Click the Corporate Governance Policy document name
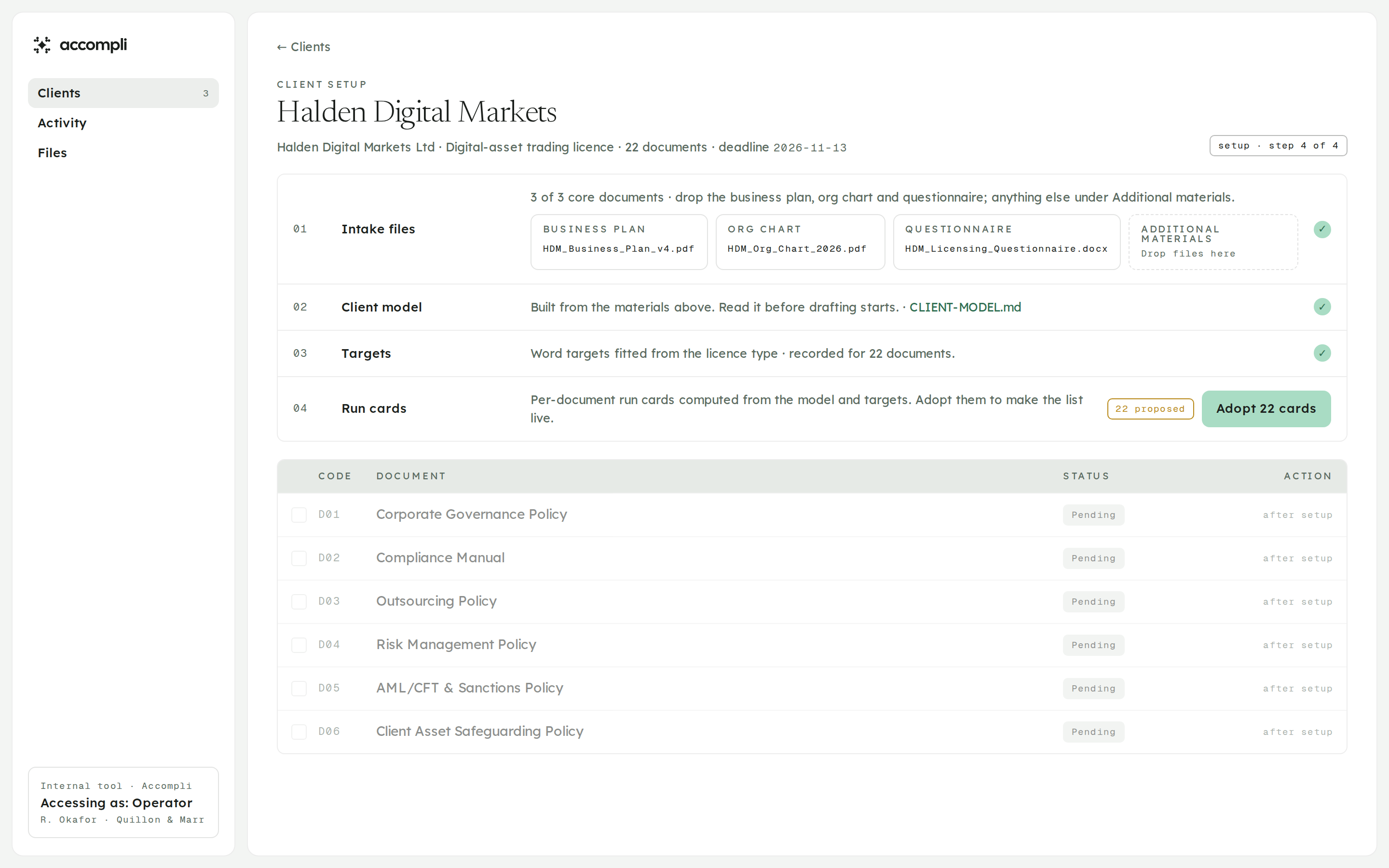This screenshot has height=868, width=1389. pos(471,515)
